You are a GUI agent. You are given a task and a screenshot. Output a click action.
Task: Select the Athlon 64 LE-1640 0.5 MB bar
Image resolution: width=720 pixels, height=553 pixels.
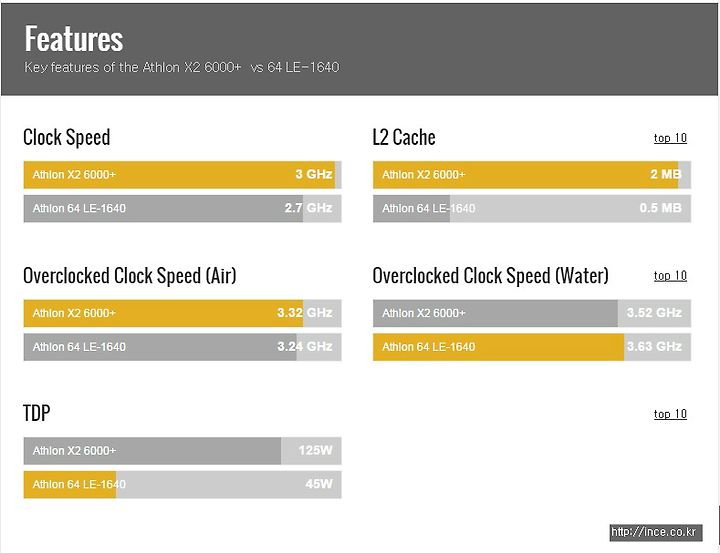pyautogui.click(x=532, y=209)
